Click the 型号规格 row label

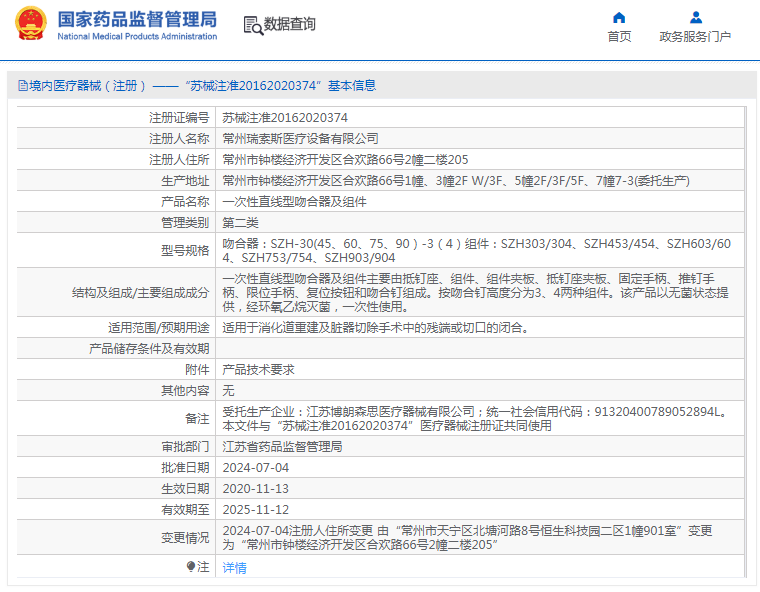[x=185, y=250]
